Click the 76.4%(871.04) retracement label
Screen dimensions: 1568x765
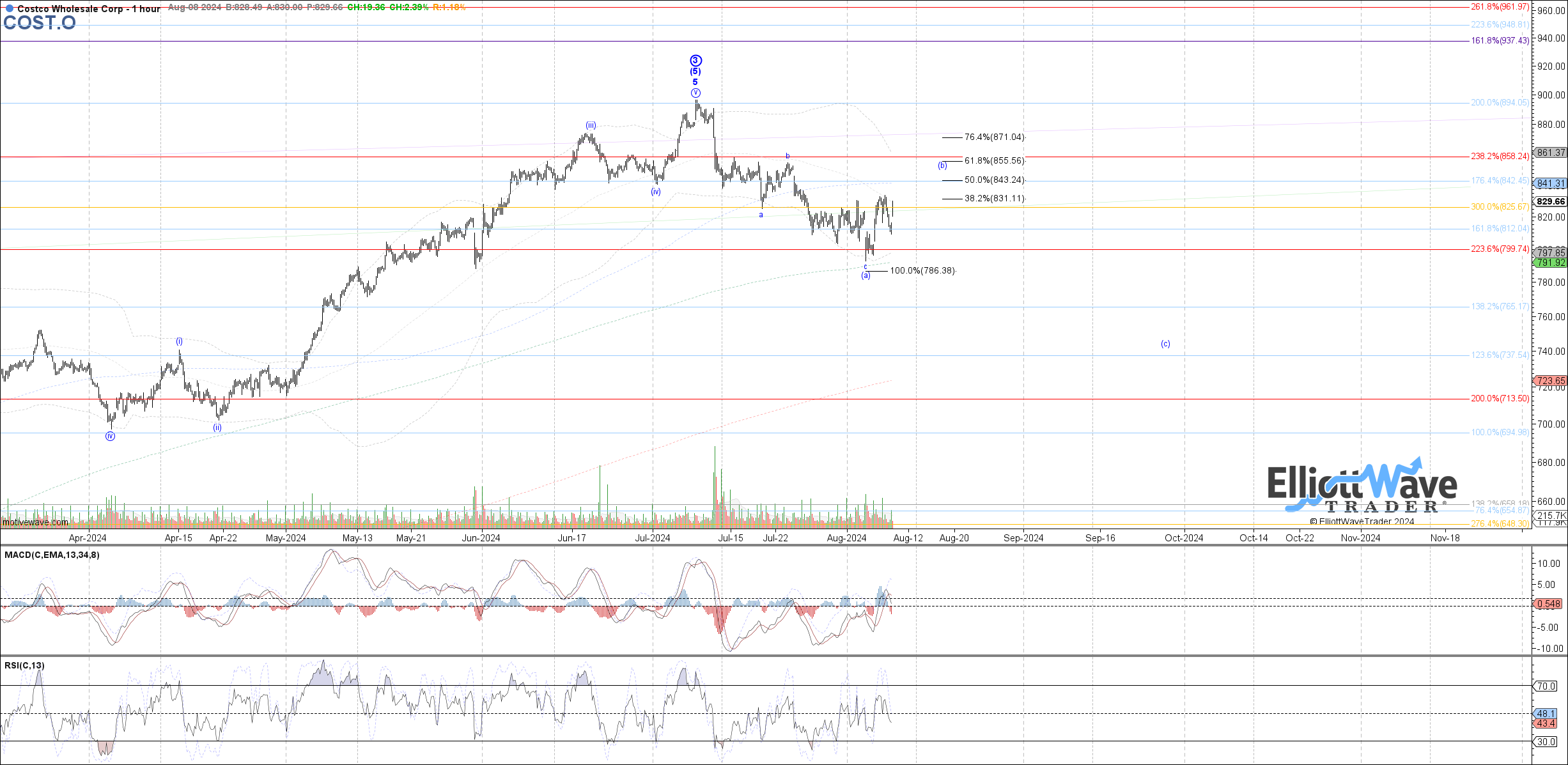[994, 137]
